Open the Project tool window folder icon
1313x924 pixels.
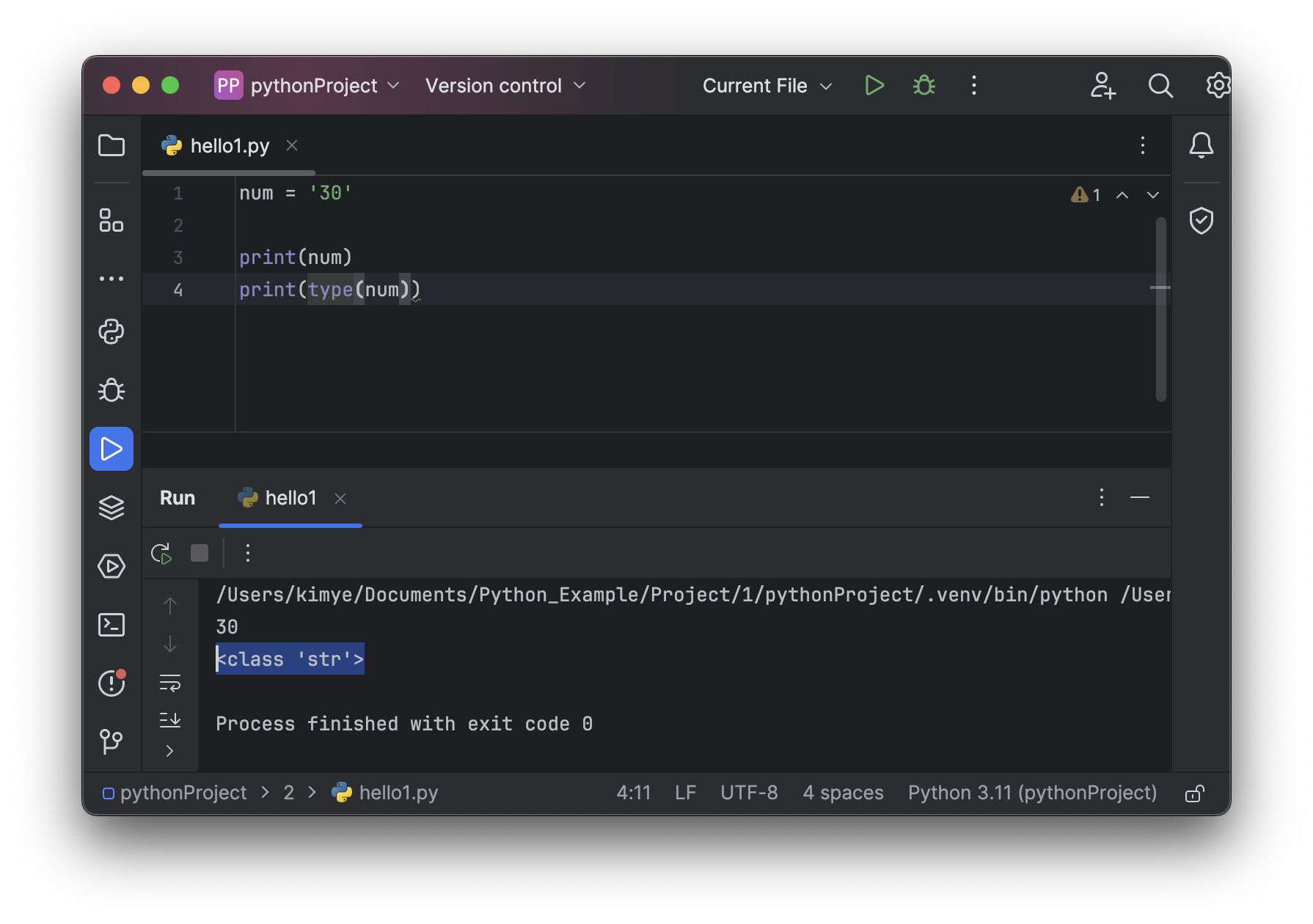click(x=111, y=145)
